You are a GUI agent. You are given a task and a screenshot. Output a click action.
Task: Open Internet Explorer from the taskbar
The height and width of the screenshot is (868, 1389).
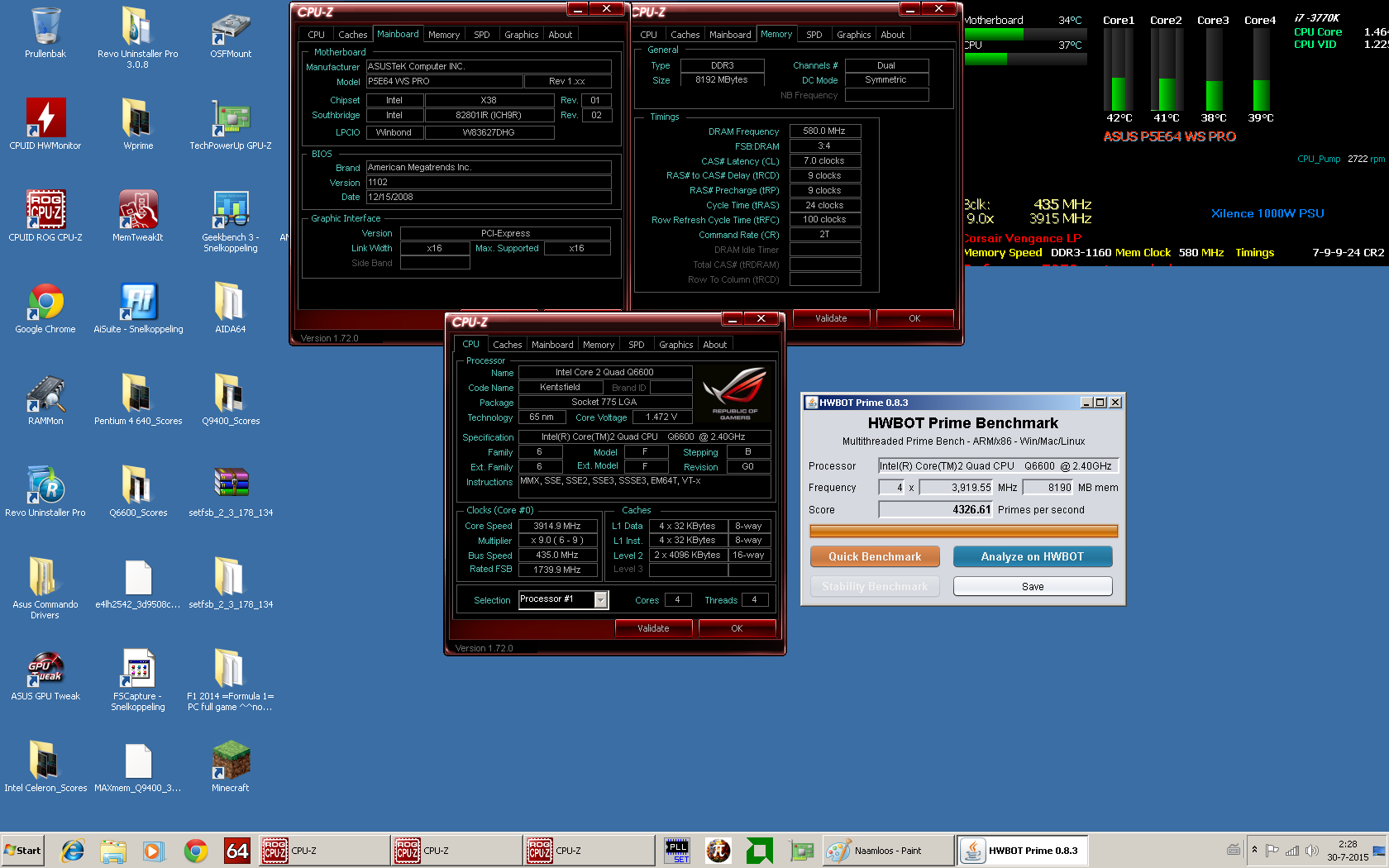73,851
